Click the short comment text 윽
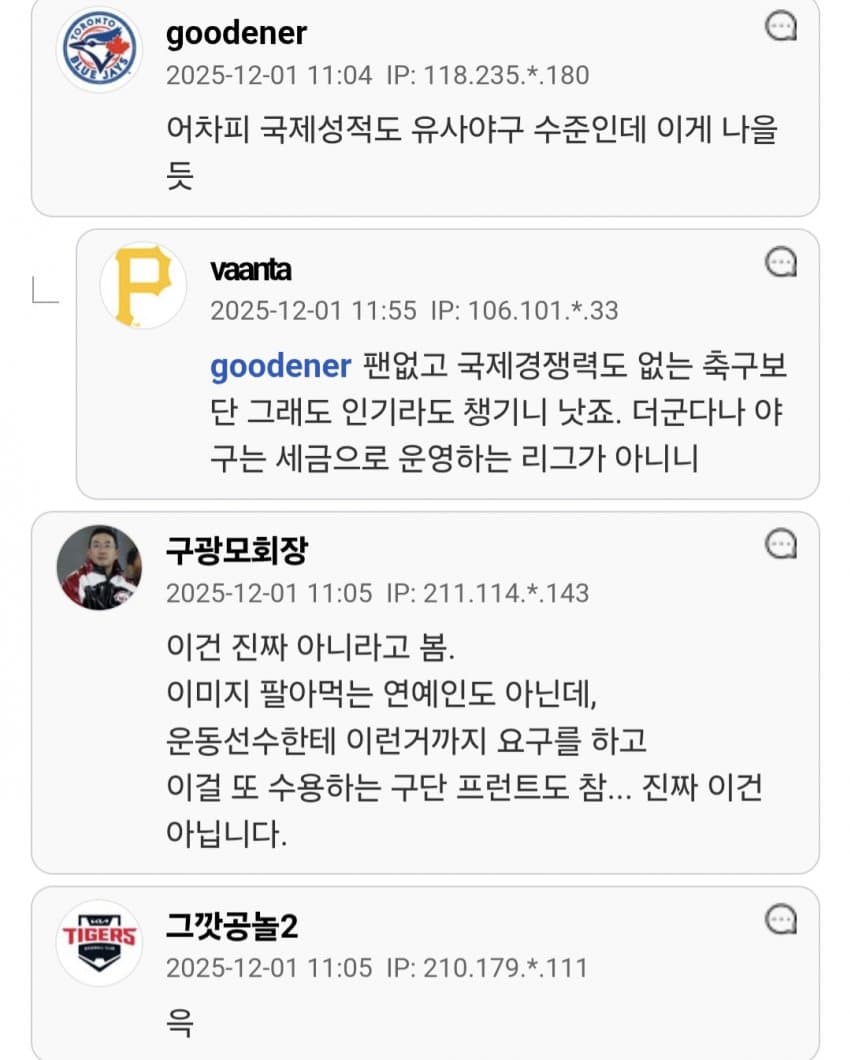Screen dimensions: 850x1060 (179, 1023)
